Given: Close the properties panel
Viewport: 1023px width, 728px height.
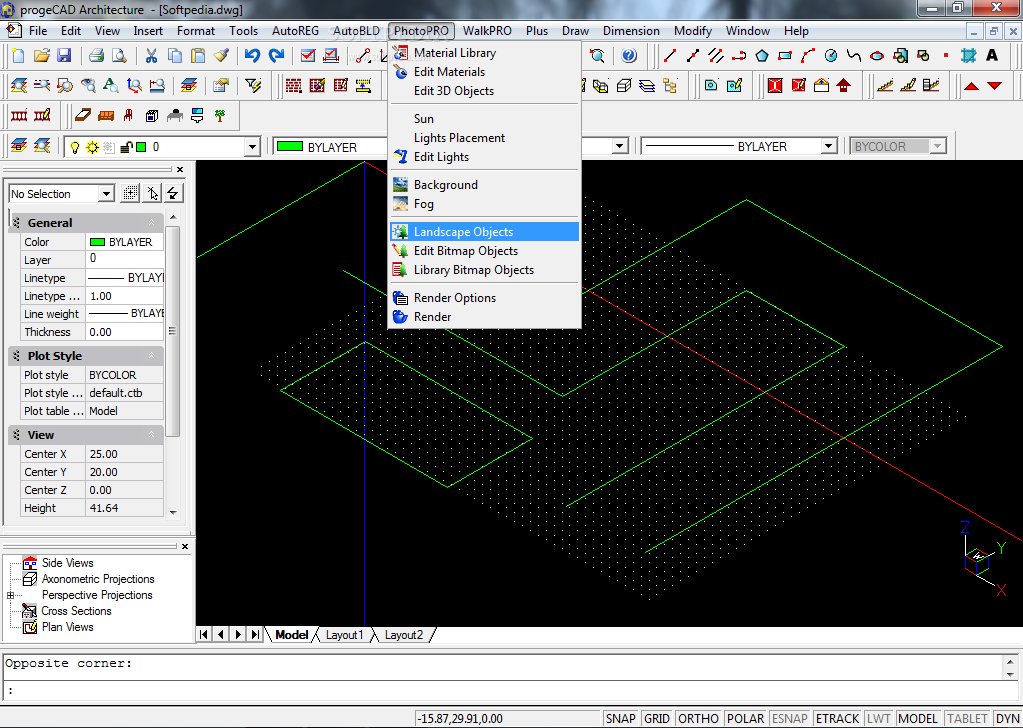Looking at the screenshot, I should (180, 169).
